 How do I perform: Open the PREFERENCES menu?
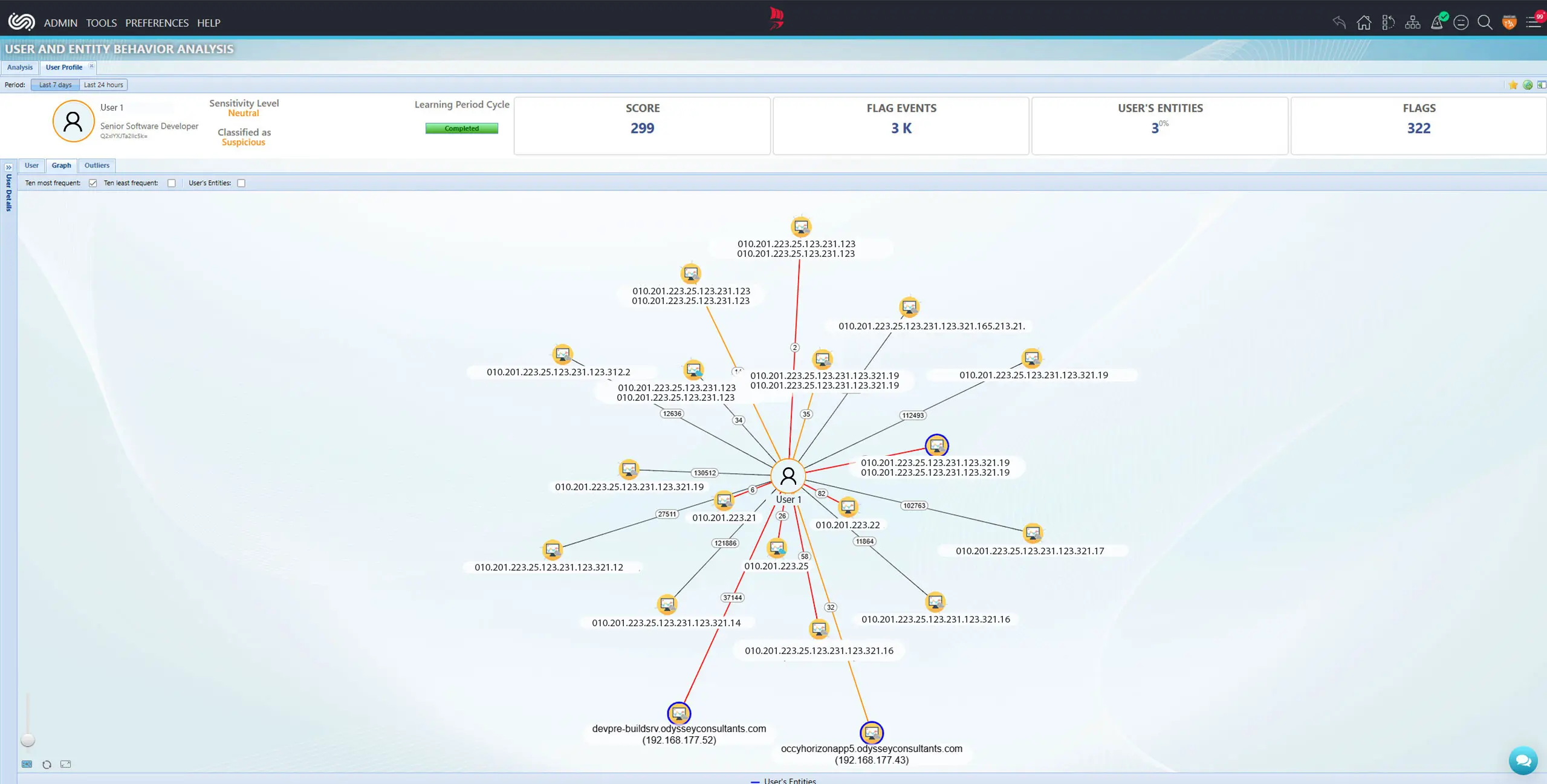157,23
